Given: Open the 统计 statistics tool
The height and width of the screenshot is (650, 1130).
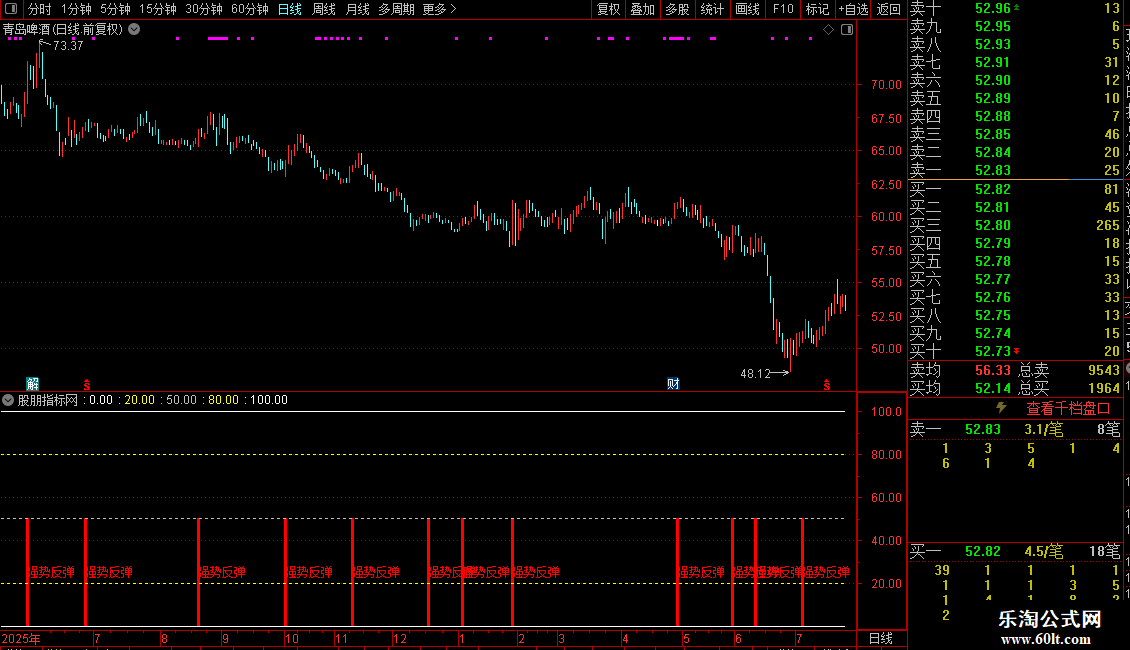Looking at the screenshot, I should tap(712, 9).
